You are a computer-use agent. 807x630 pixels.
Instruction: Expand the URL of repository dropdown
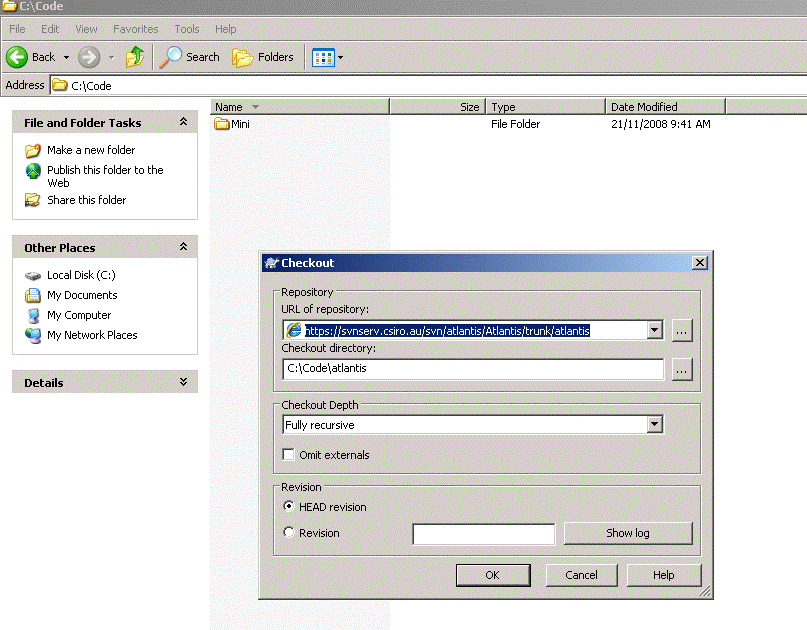(x=655, y=331)
